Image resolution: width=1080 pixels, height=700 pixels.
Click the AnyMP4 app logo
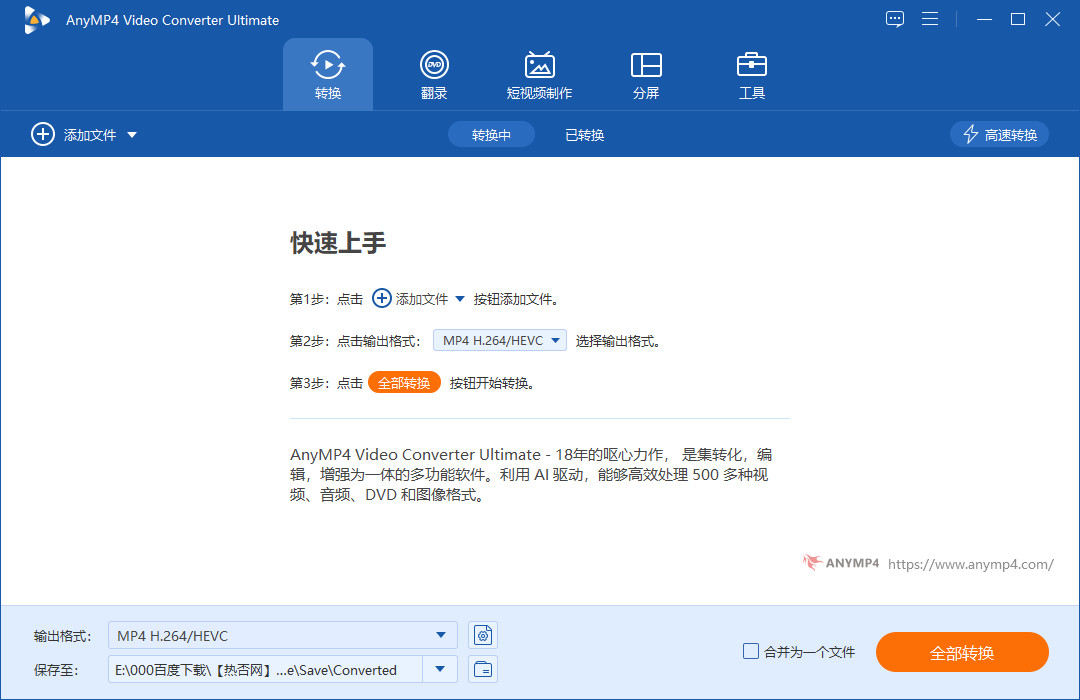point(36,20)
